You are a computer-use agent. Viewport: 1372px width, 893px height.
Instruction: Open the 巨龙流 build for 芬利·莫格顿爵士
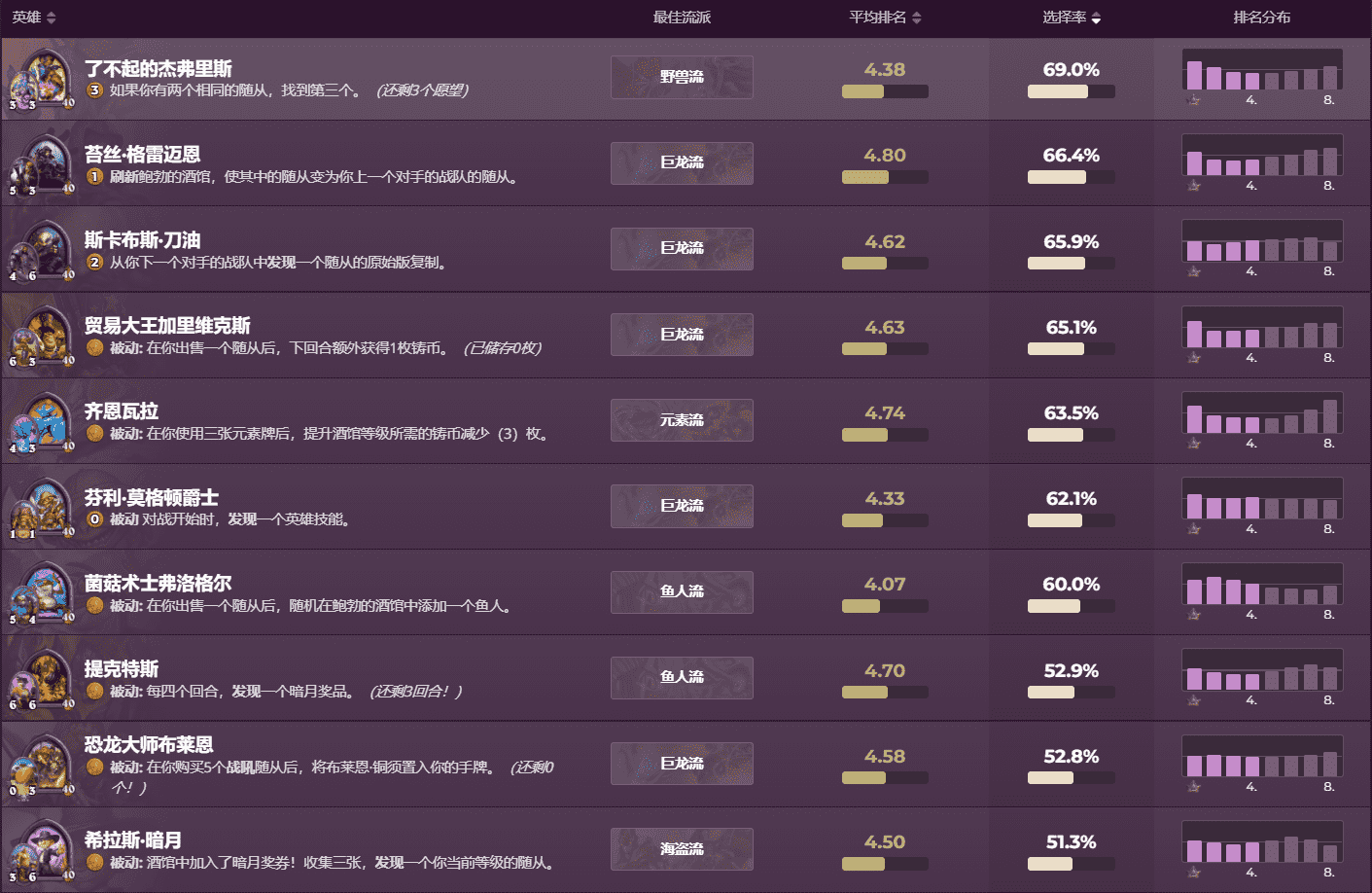682,506
